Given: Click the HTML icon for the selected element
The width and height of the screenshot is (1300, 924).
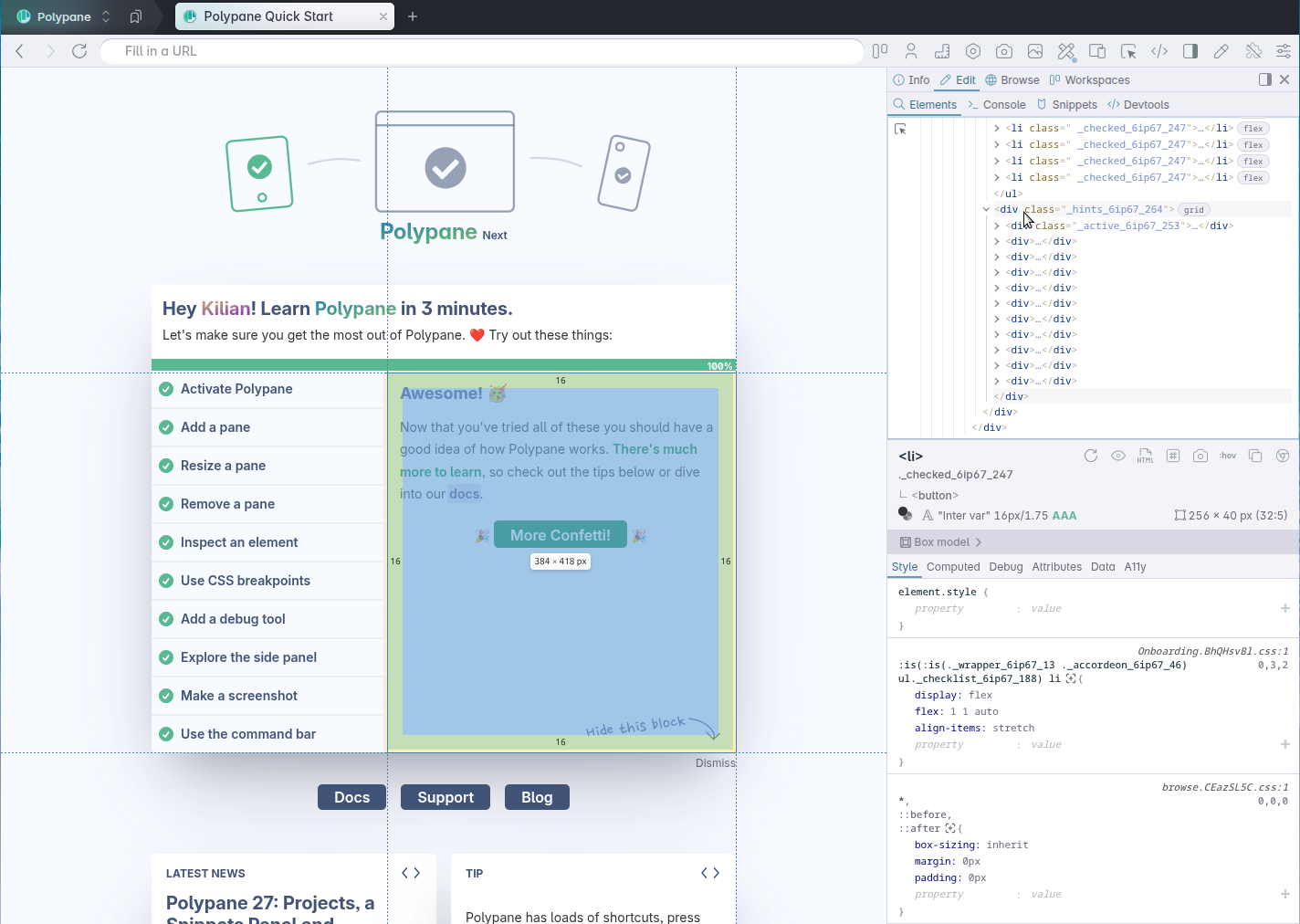Looking at the screenshot, I should pos(1145,456).
